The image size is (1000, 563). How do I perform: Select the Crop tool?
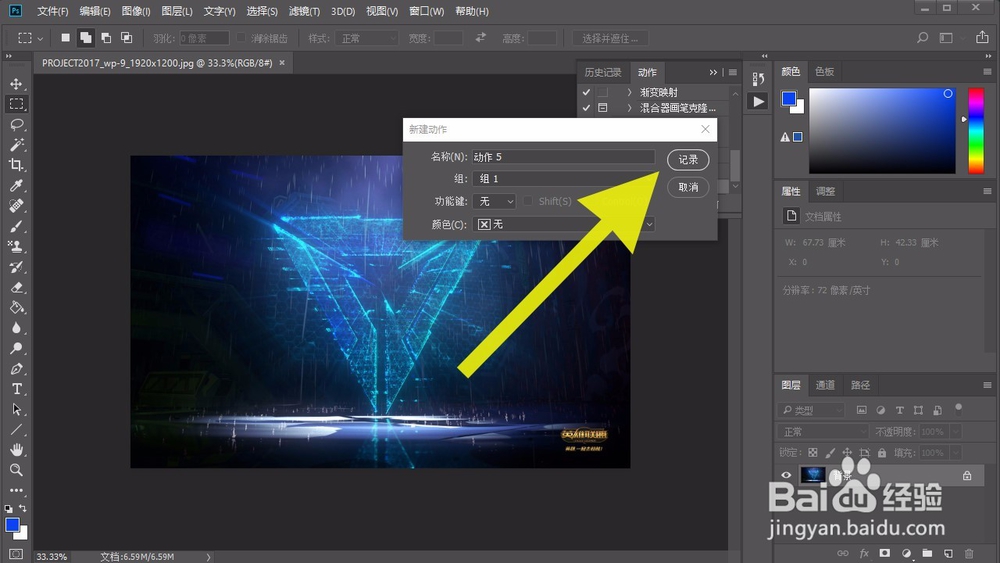tap(17, 165)
